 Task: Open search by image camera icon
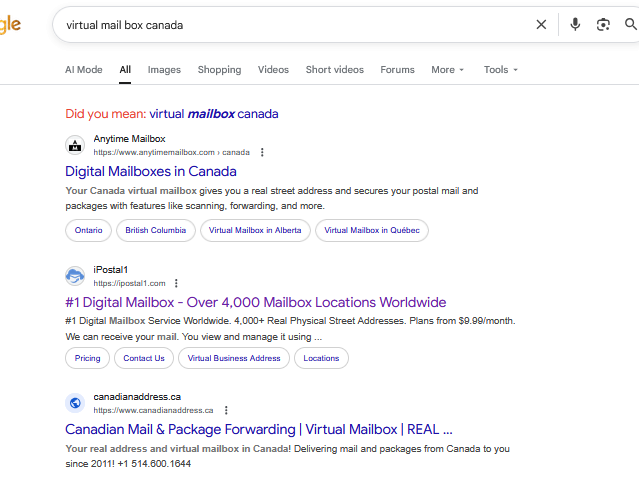point(603,25)
